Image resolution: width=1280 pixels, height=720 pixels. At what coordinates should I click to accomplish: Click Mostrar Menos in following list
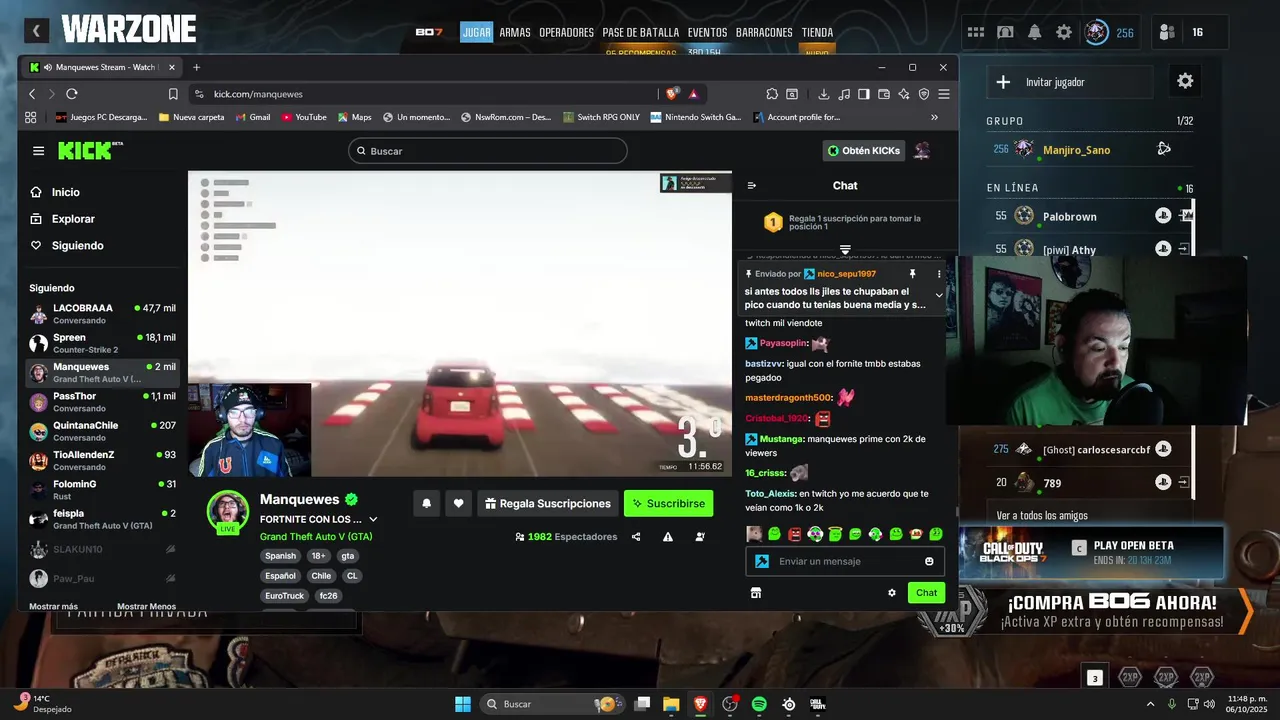pyautogui.click(x=146, y=606)
